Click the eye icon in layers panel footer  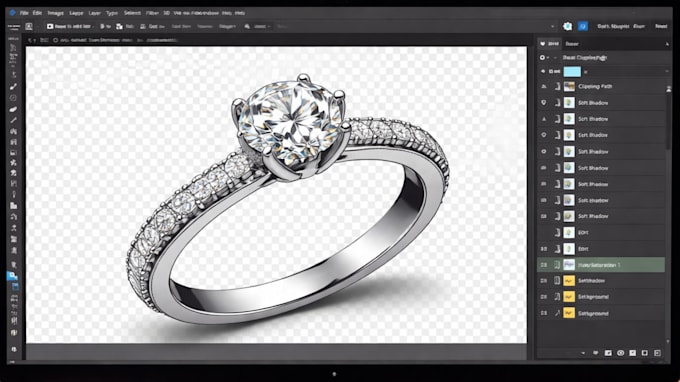click(x=621, y=353)
